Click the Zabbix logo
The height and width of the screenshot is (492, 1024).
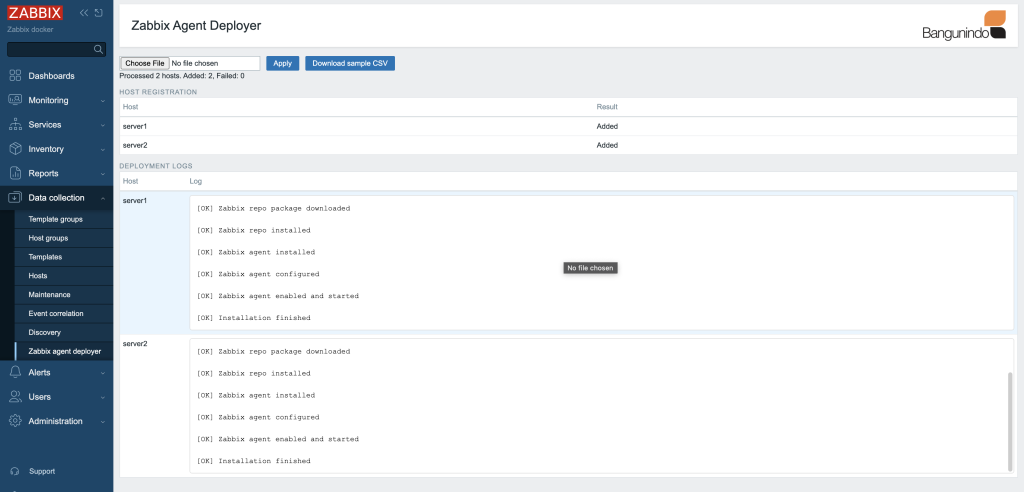(x=35, y=13)
